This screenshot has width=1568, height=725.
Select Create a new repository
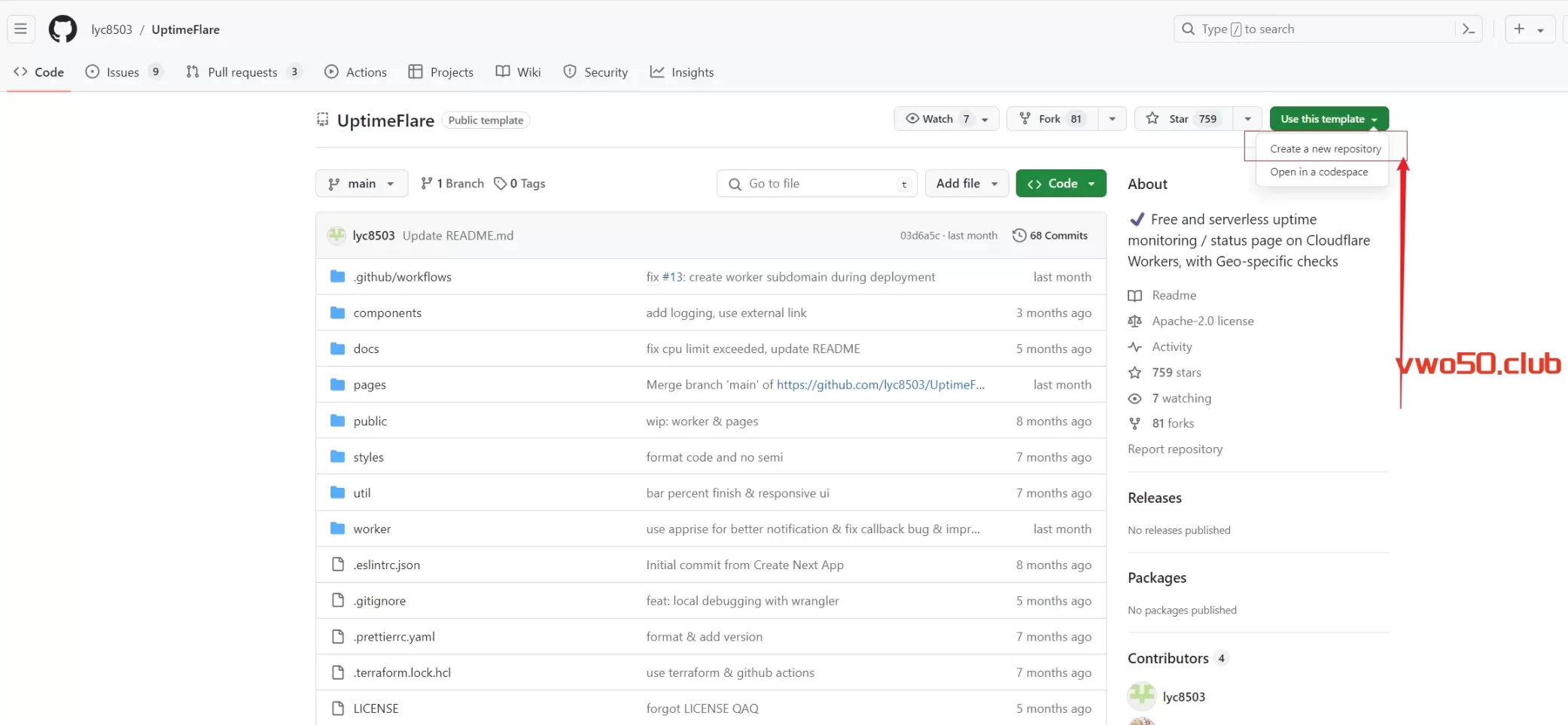pyautogui.click(x=1325, y=149)
